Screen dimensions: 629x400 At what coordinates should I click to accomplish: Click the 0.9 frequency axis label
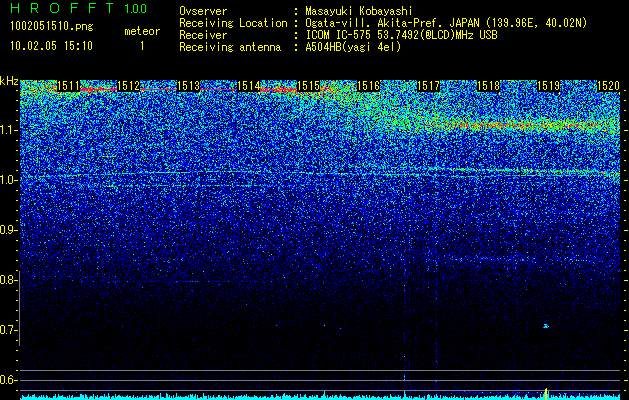[x=9, y=230]
